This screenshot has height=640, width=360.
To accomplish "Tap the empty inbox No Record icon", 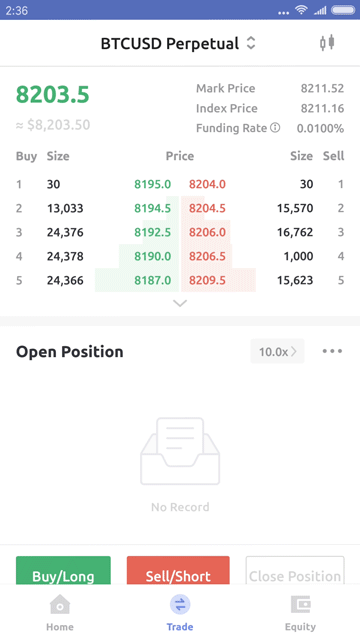I will pyautogui.click(x=180, y=451).
